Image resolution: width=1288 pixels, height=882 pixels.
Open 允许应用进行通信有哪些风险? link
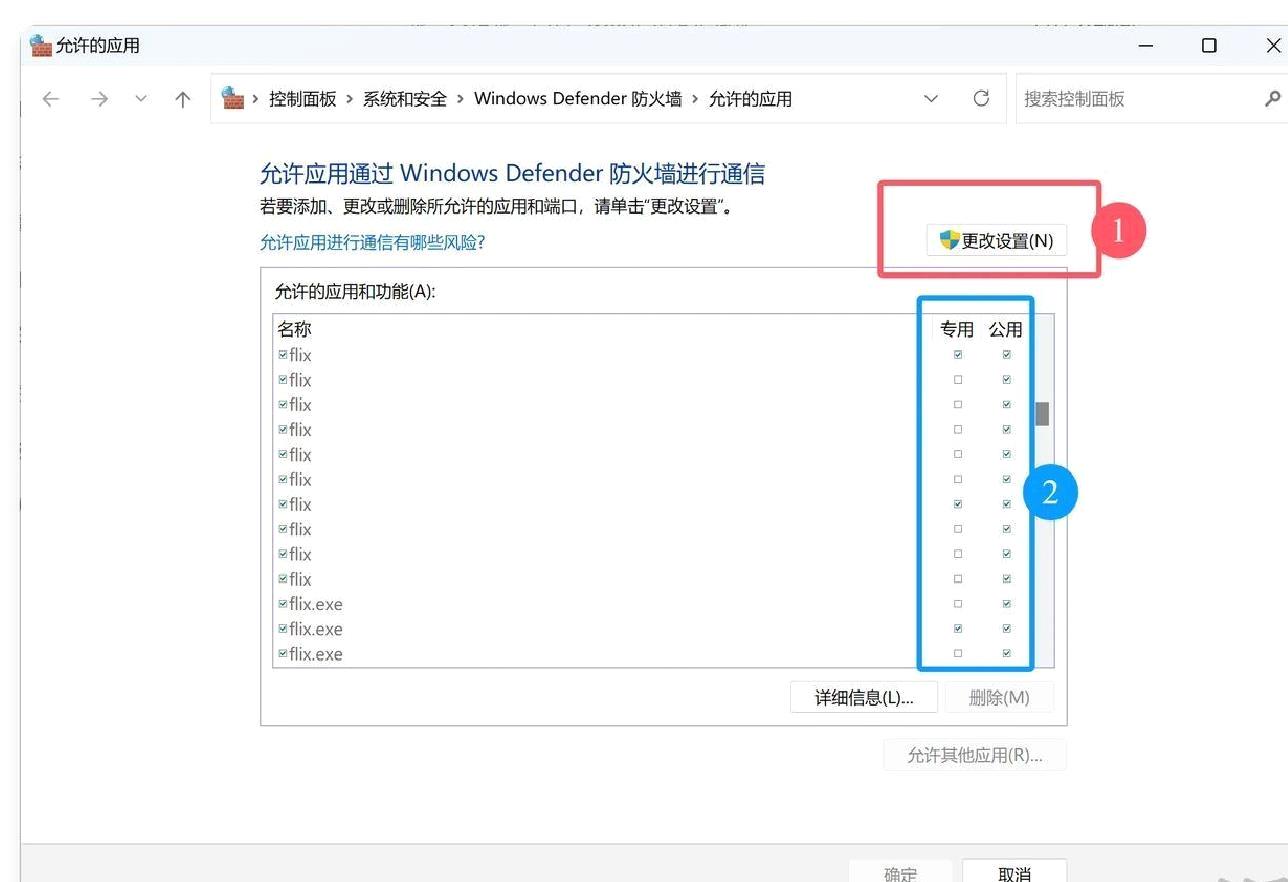[372, 242]
